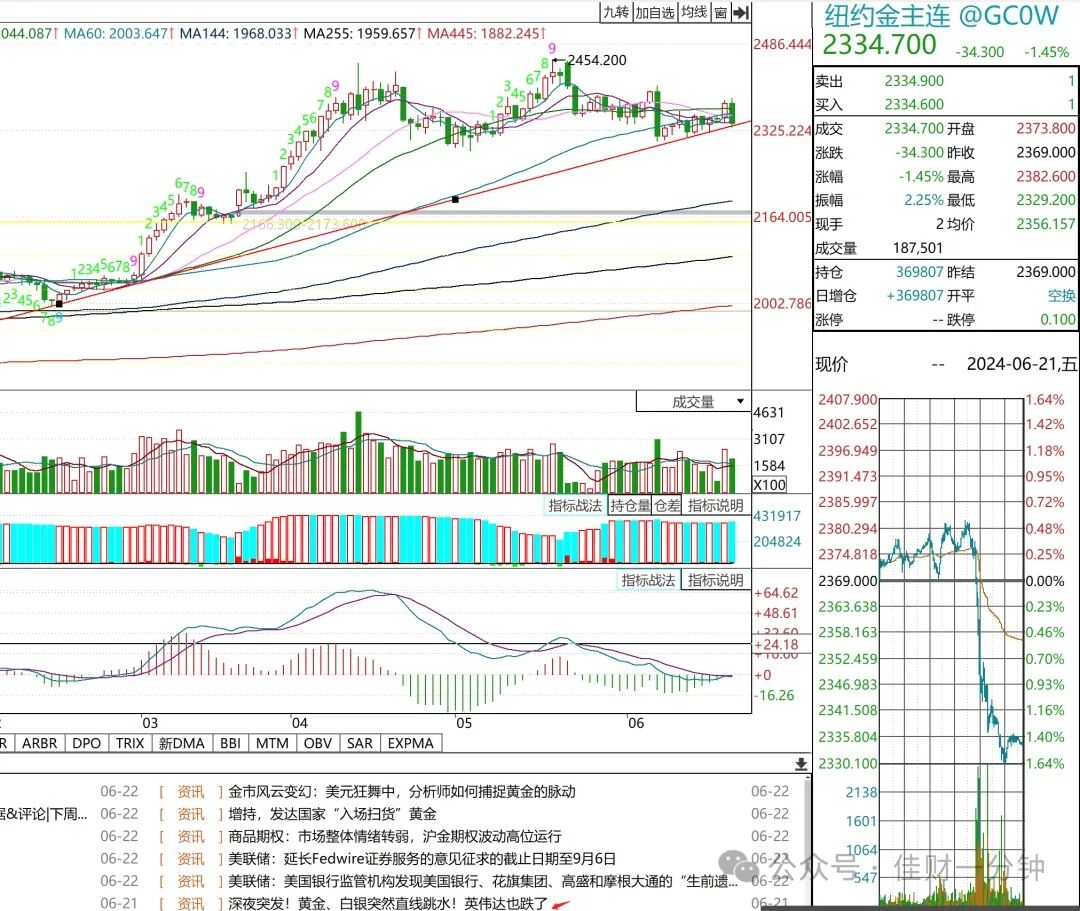Screen dimensions: 1080x911
Task: Click the MA60: 2003.647 label
Action: (x=116, y=33)
